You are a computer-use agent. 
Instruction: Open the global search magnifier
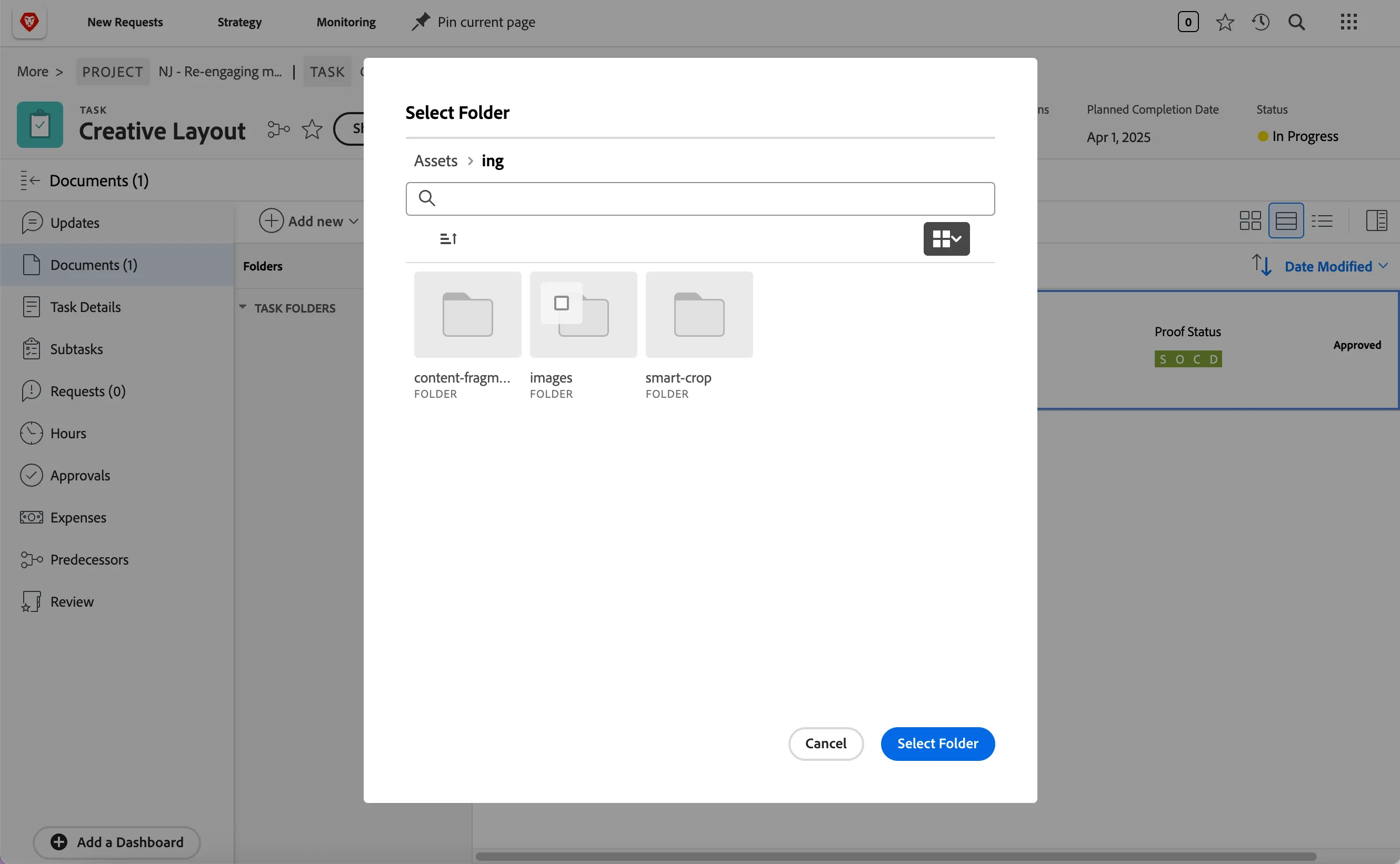[x=1296, y=22]
